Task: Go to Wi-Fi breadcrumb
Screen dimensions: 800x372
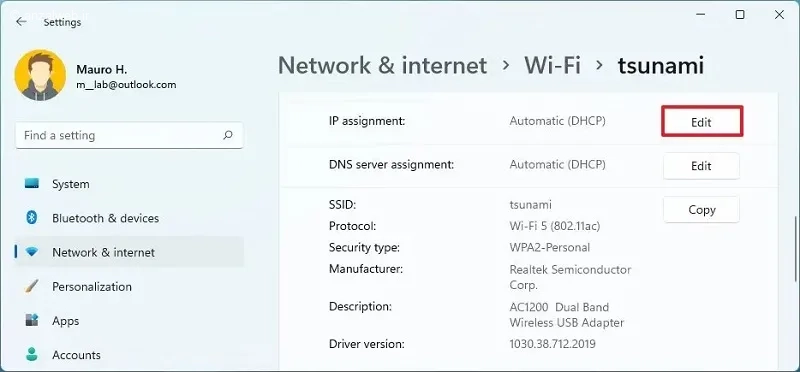Action: tap(553, 65)
